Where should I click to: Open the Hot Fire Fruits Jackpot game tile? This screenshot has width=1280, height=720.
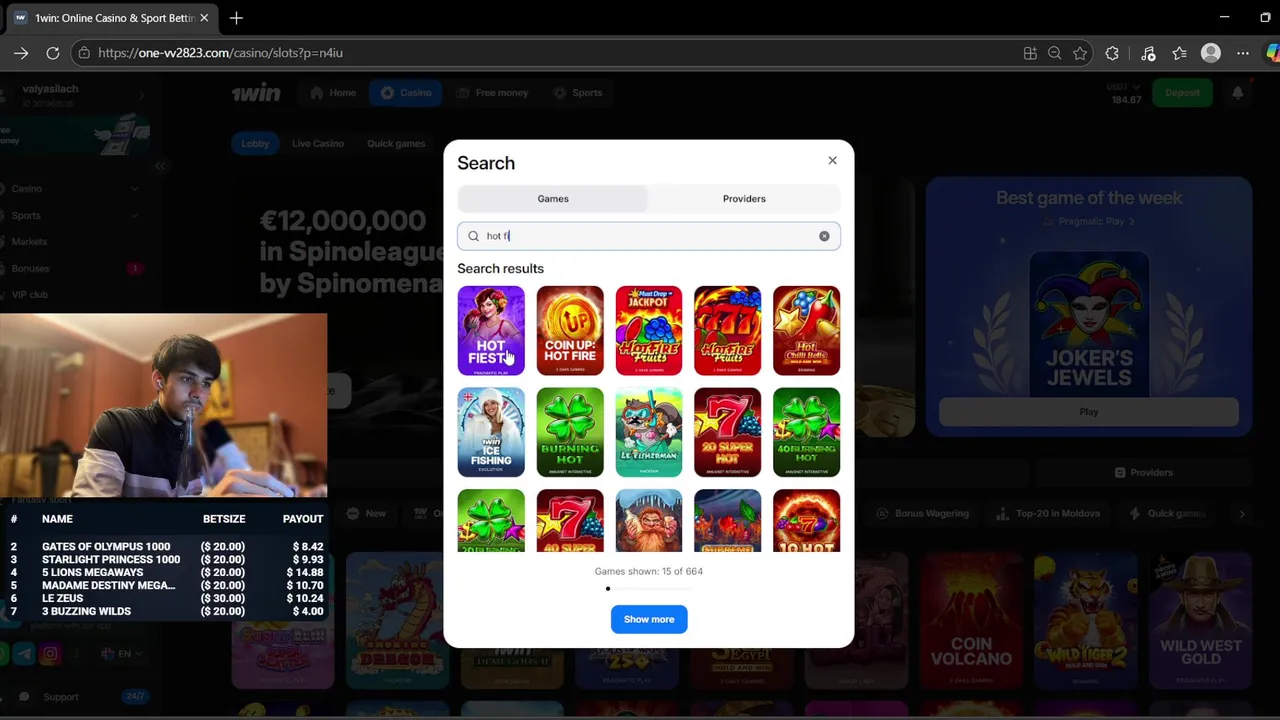point(649,330)
